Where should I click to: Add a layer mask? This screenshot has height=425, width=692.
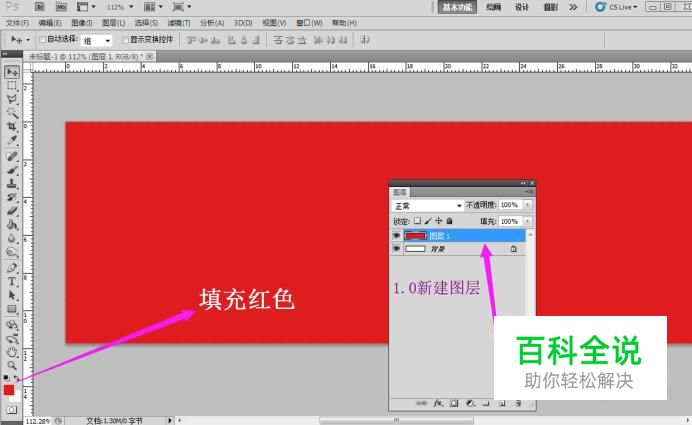pos(454,403)
